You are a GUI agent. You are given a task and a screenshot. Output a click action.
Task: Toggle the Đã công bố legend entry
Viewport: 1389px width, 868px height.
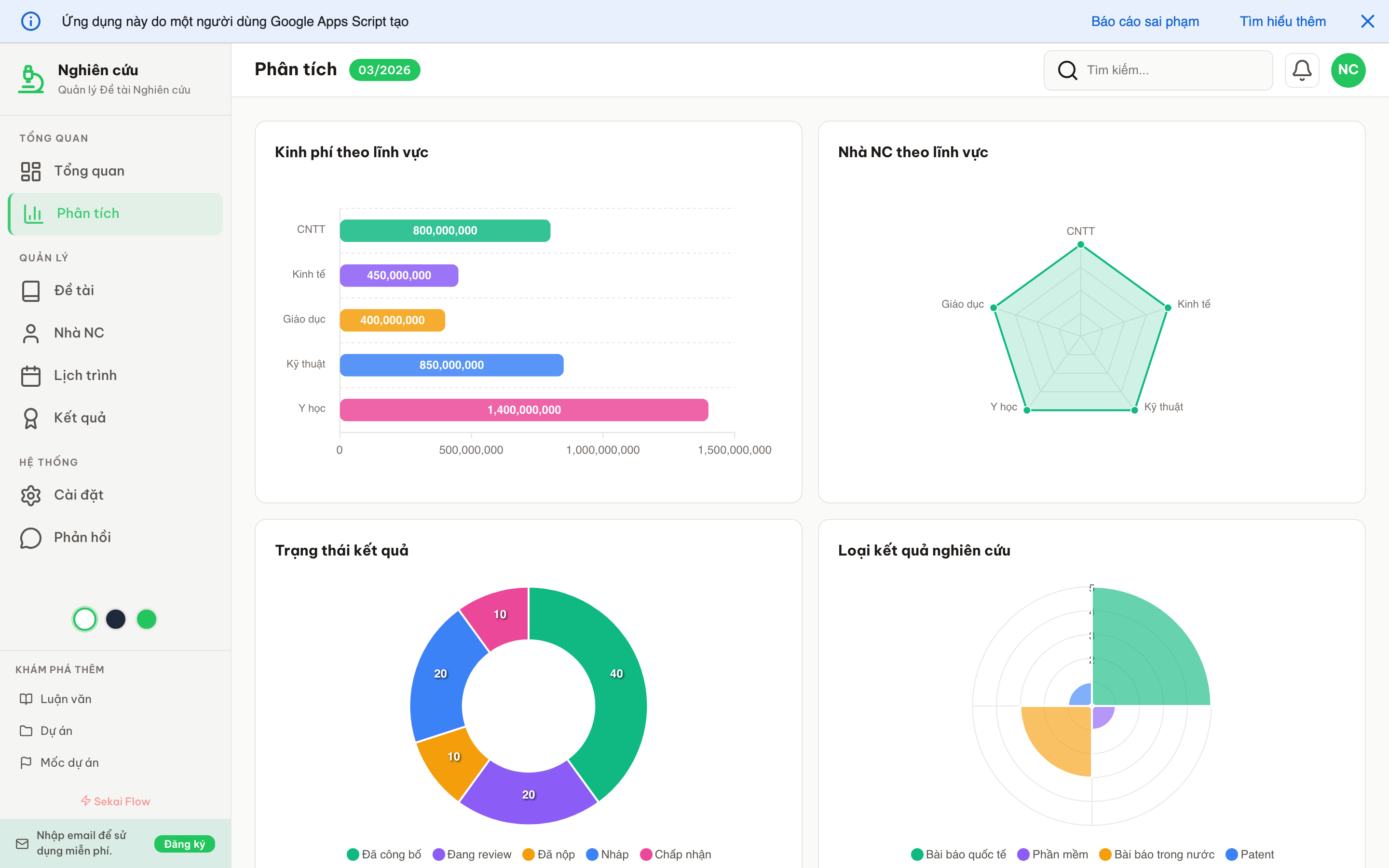point(383,854)
